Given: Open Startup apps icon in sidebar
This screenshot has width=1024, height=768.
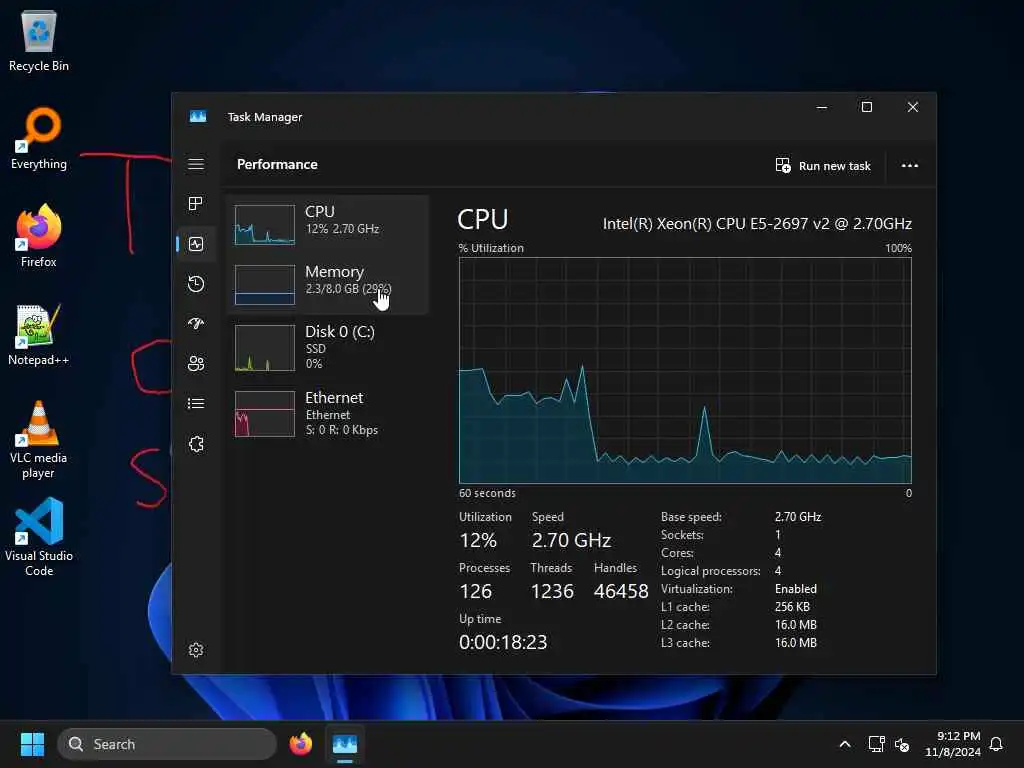Looking at the screenshot, I should (196, 324).
